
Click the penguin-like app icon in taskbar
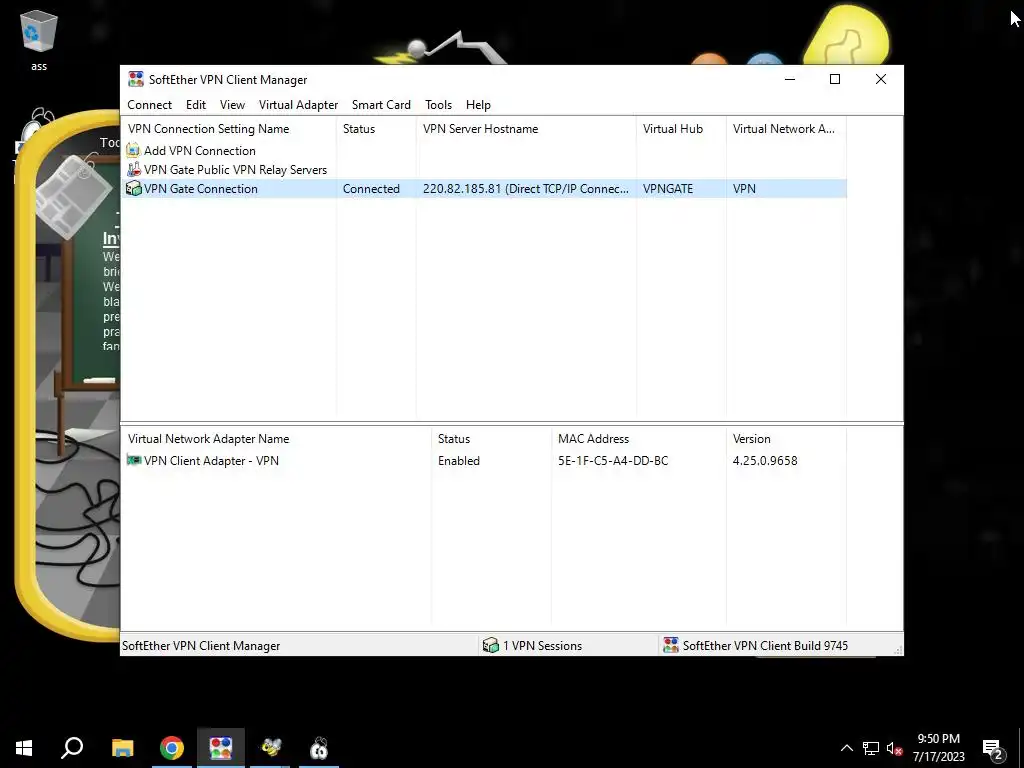[x=319, y=748]
